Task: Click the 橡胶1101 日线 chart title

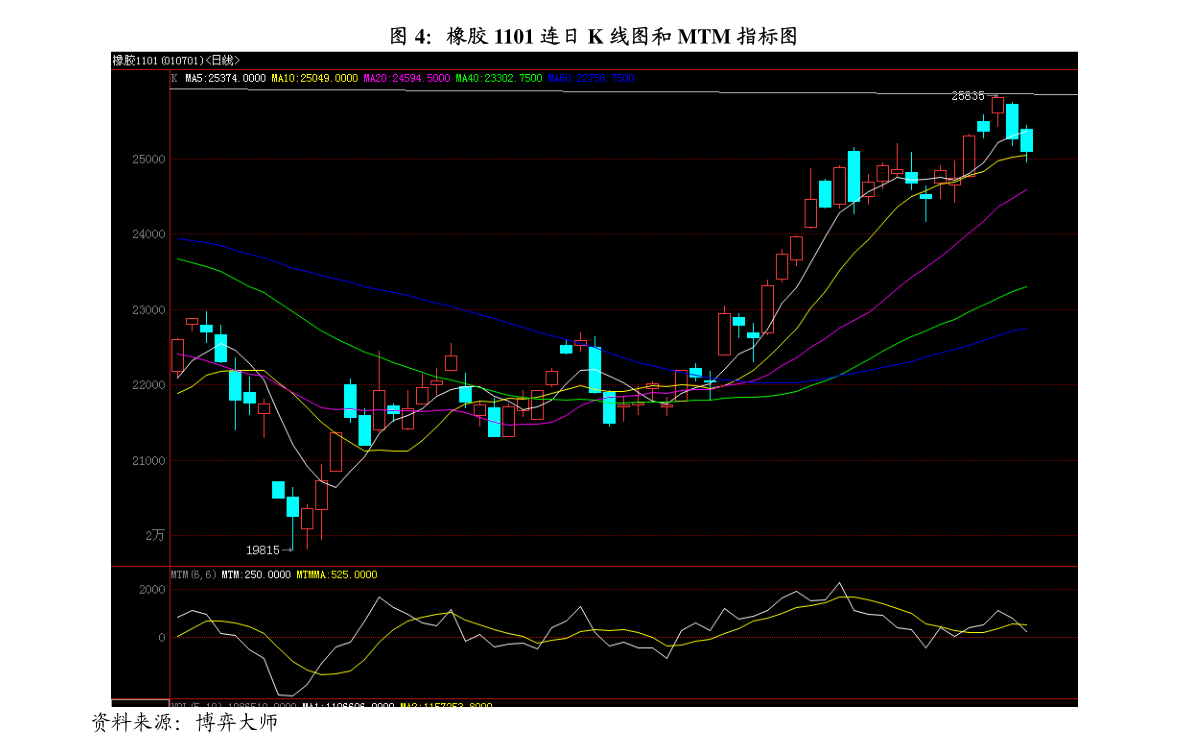Action: click(176, 60)
